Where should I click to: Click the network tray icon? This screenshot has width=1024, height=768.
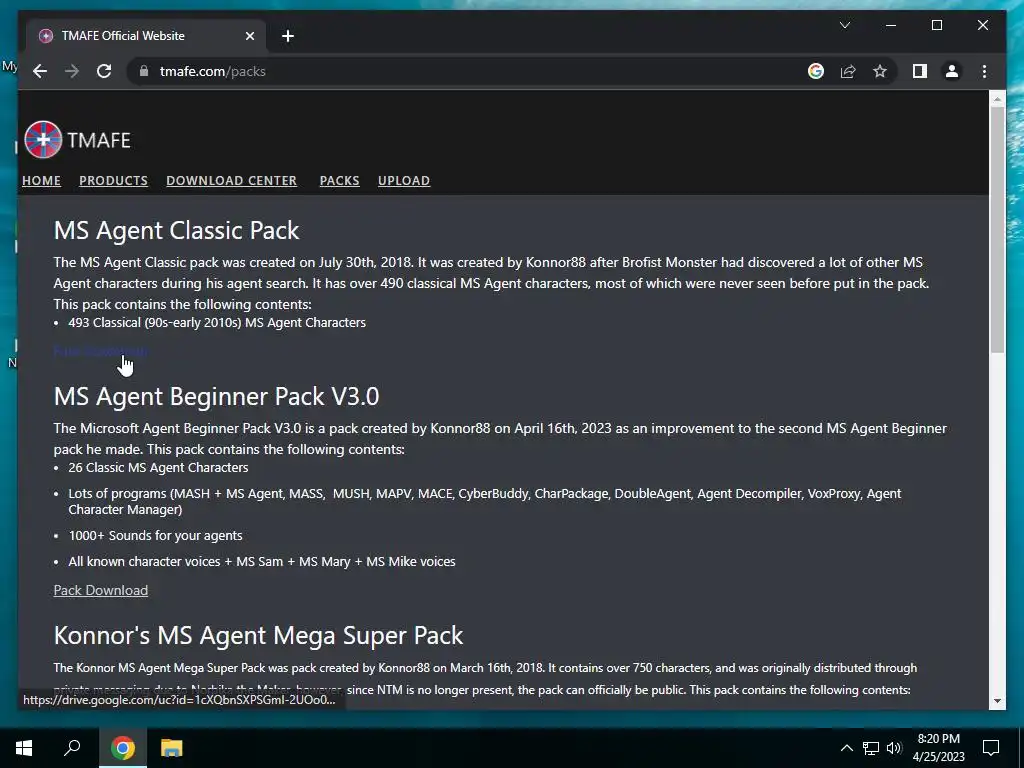[871, 748]
